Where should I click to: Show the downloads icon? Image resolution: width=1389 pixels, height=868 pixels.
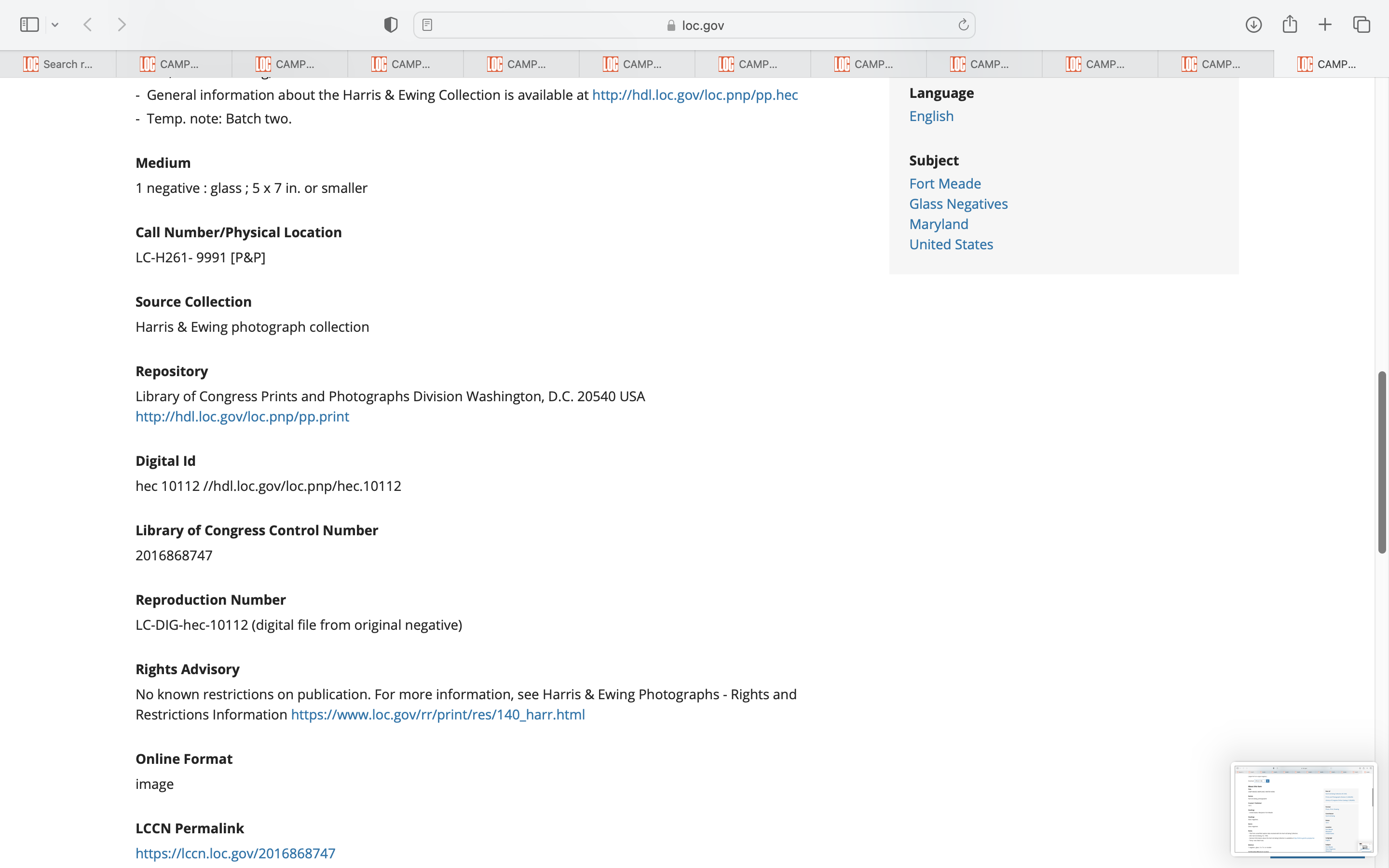(1253, 25)
